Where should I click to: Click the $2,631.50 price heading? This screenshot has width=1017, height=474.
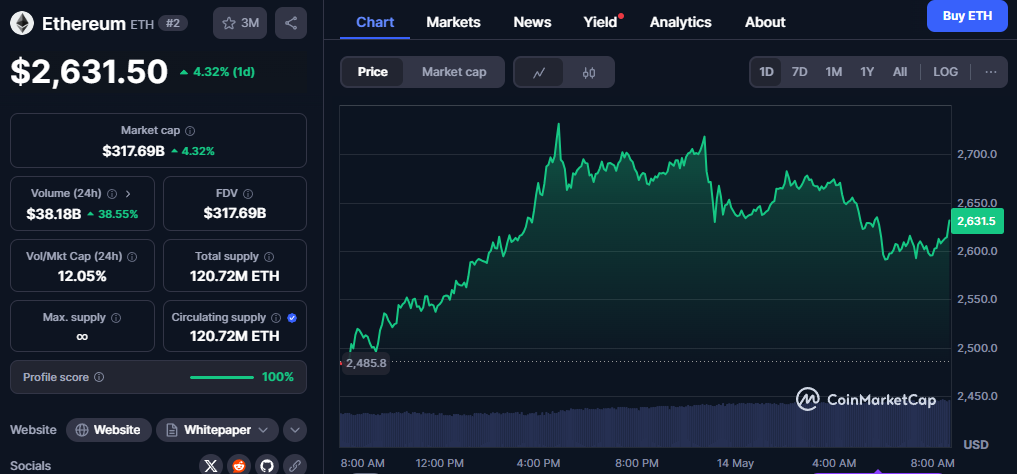[89, 71]
